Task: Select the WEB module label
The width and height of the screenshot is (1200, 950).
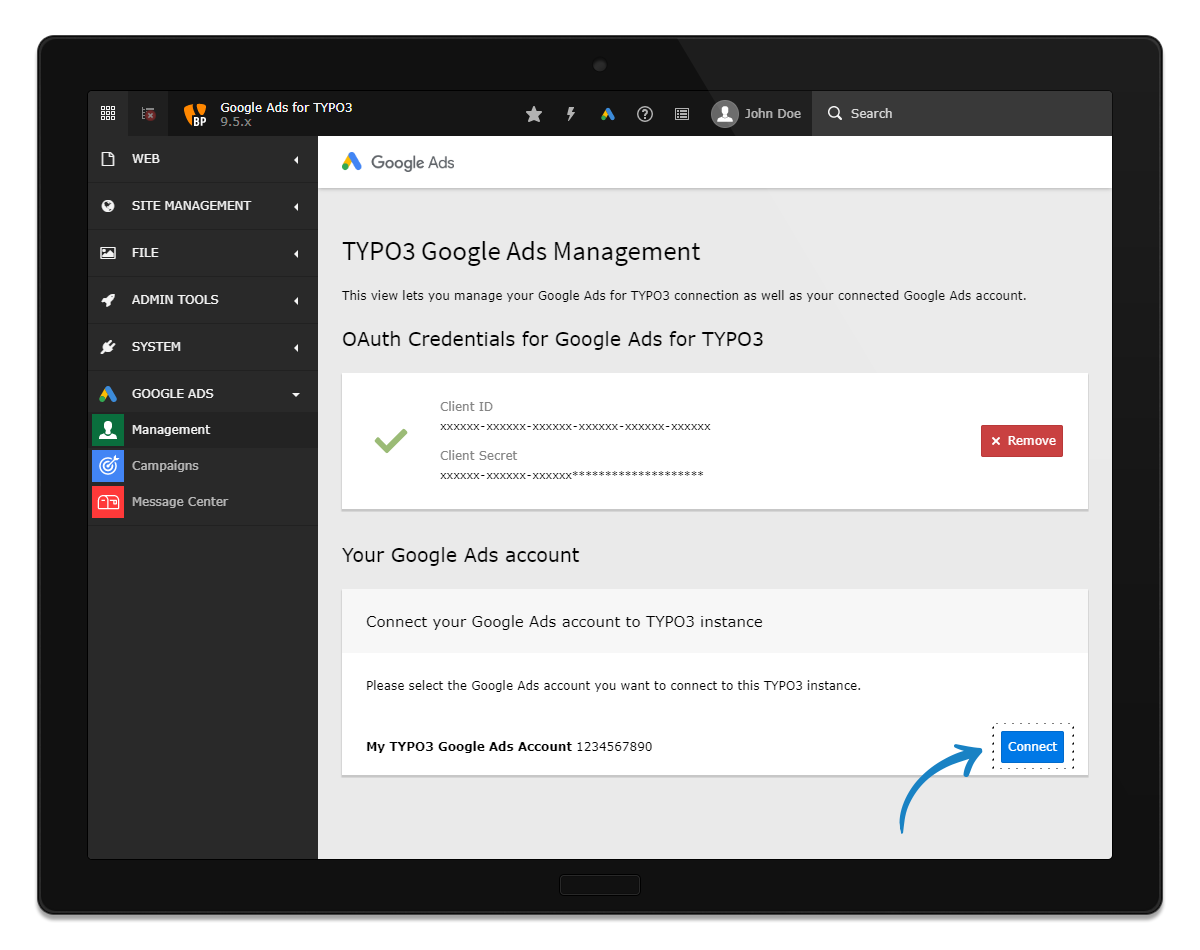Action: tap(146, 159)
